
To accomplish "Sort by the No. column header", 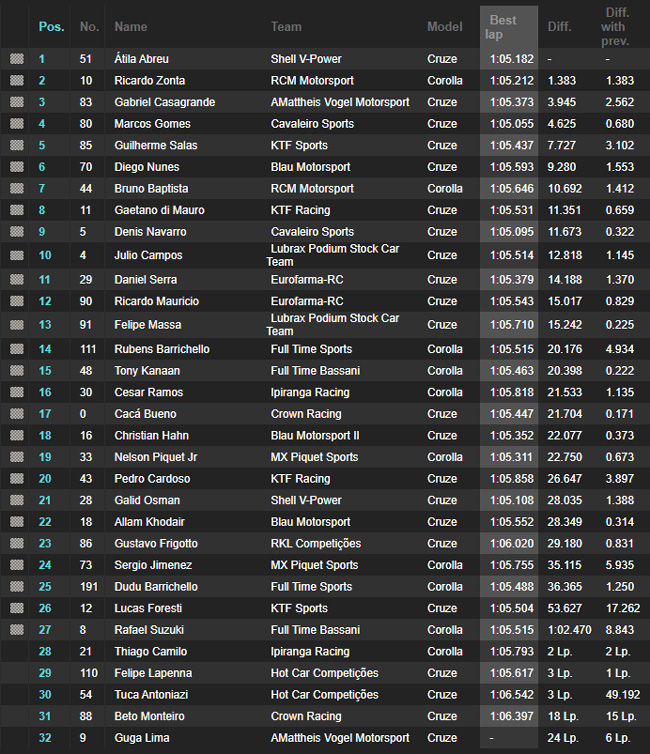I will (x=89, y=26).
